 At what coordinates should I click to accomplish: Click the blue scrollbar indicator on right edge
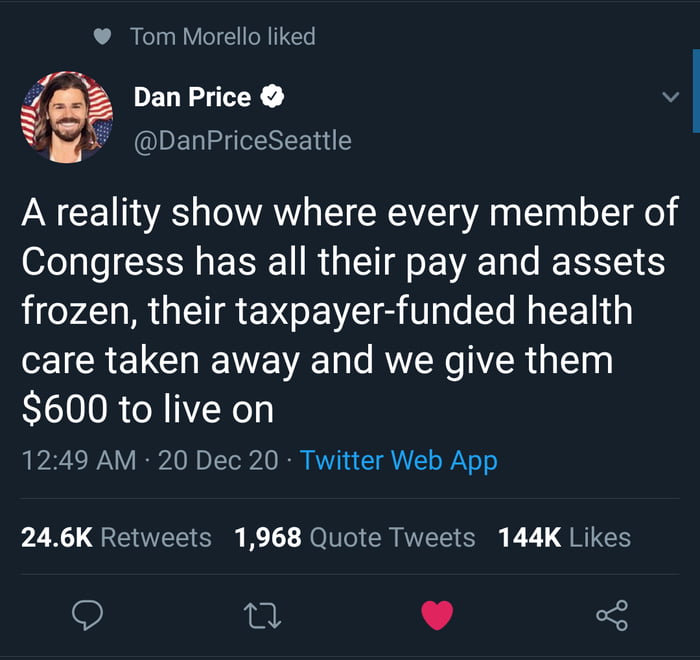pos(696,91)
